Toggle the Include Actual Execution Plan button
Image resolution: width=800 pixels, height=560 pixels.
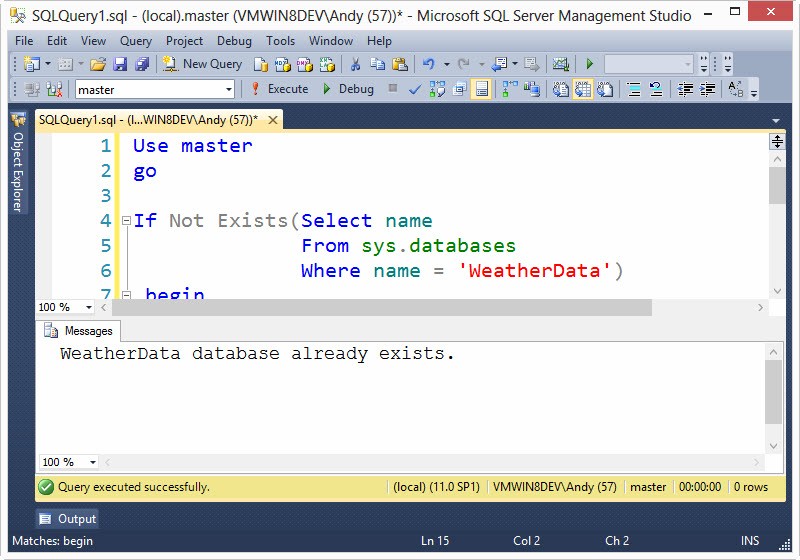(x=509, y=89)
